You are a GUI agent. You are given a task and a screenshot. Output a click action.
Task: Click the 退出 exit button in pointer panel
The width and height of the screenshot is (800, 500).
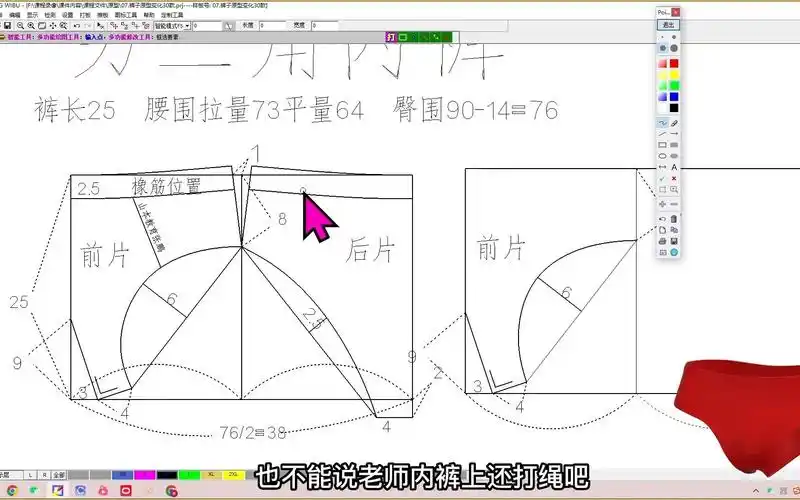(668, 24)
